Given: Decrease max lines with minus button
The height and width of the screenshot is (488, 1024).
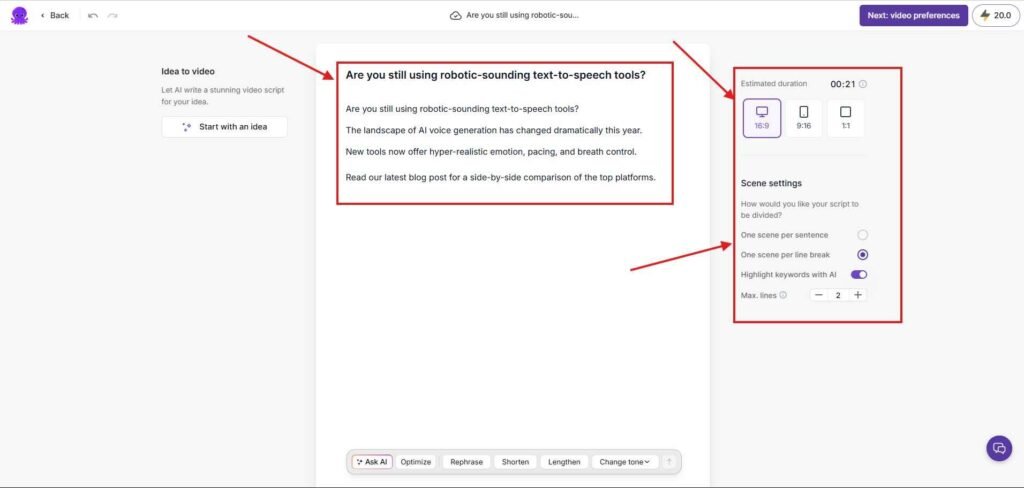Looking at the screenshot, I should click(819, 295).
